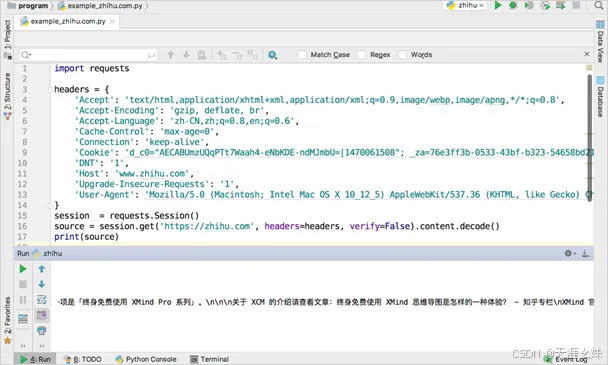The height and width of the screenshot is (365, 608).
Task: Close the example_zhihu.com.py tab
Action: click(x=112, y=21)
